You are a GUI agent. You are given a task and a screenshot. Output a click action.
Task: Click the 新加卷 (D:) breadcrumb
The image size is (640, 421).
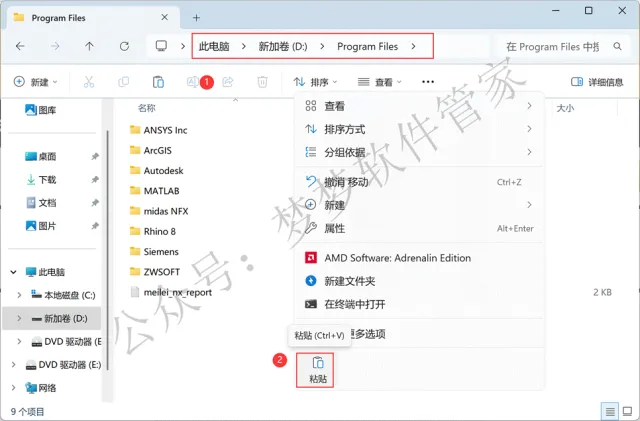282,47
